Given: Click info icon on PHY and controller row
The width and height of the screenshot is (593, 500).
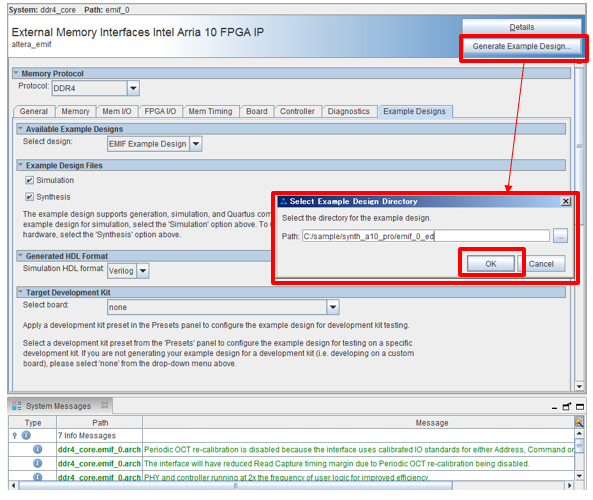Looking at the screenshot, I should pos(37,477).
